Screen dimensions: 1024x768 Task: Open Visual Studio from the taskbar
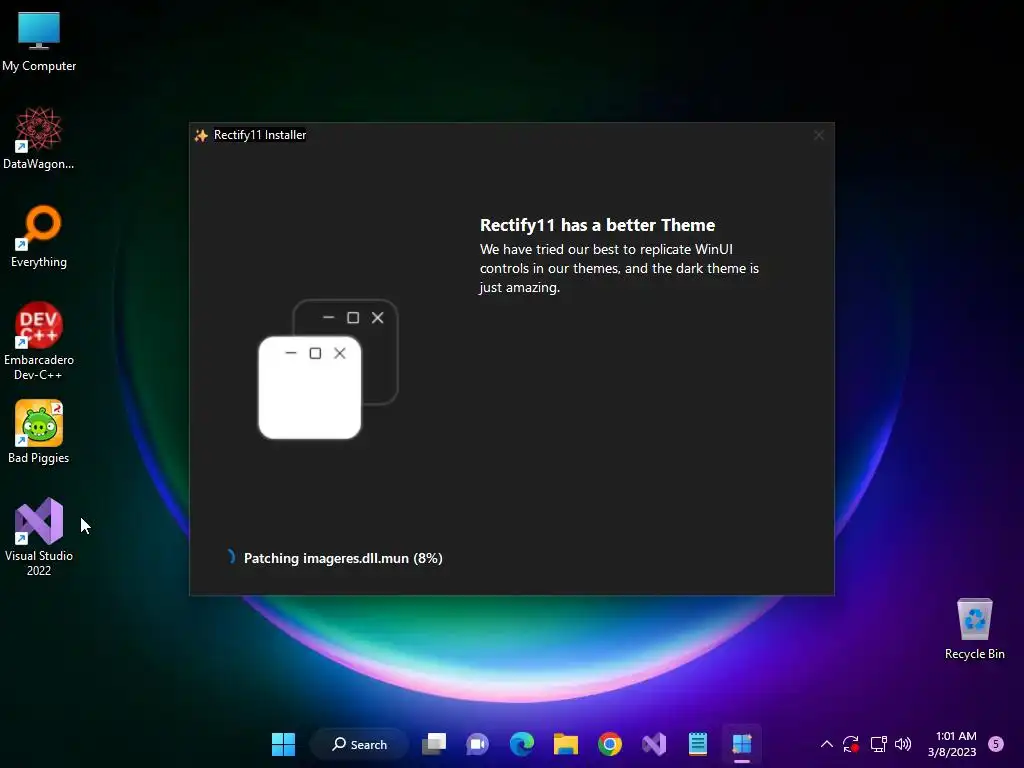click(x=654, y=744)
